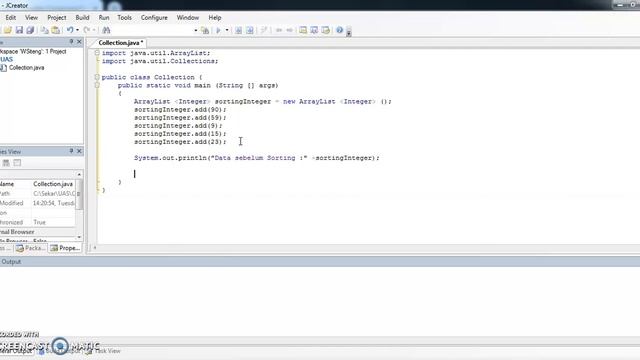This screenshot has height=360, width=640.
Task: Click the toolbar icon right of run dropdown
Action: (238, 30)
